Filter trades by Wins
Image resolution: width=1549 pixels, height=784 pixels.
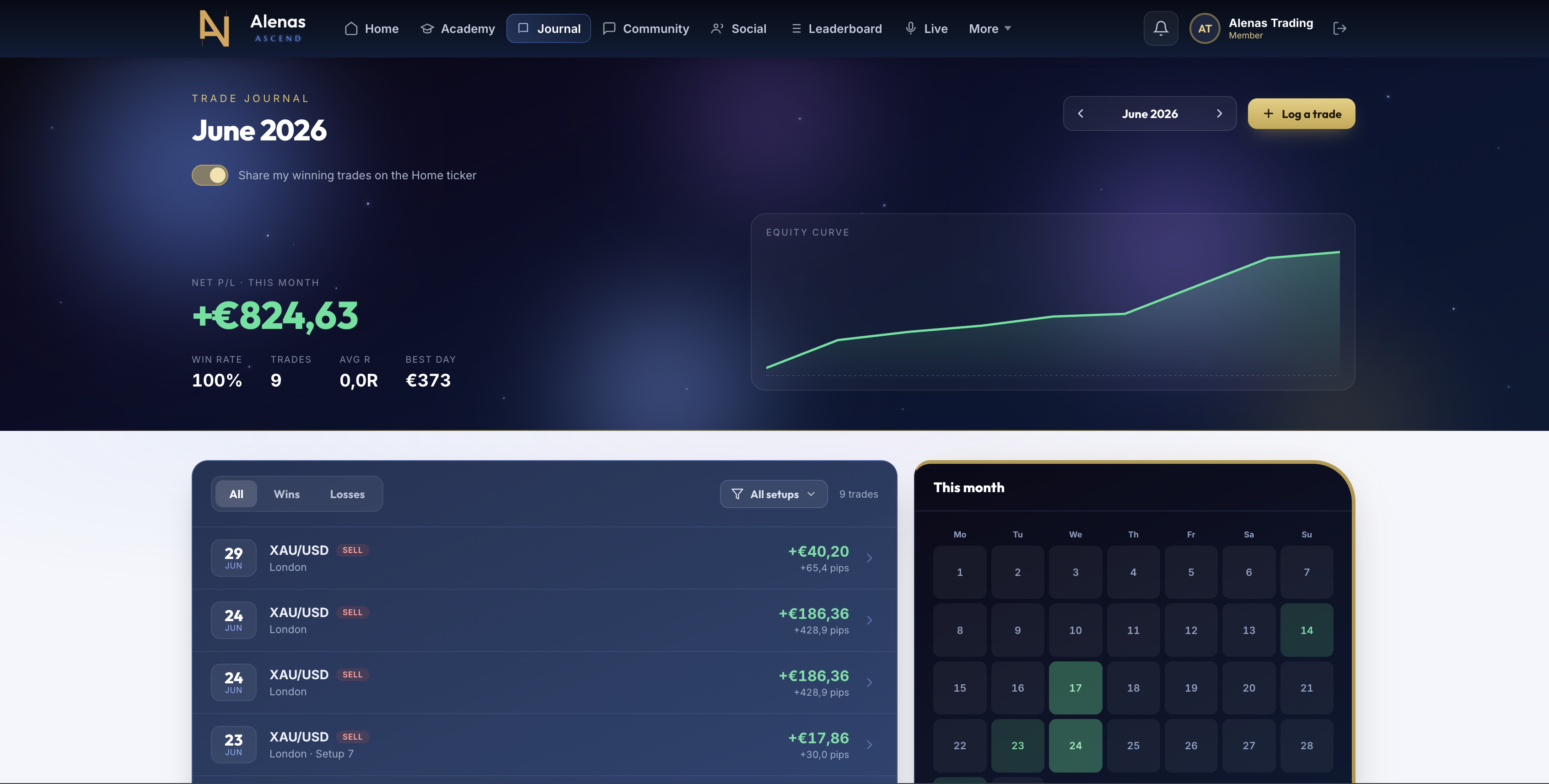(286, 494)
